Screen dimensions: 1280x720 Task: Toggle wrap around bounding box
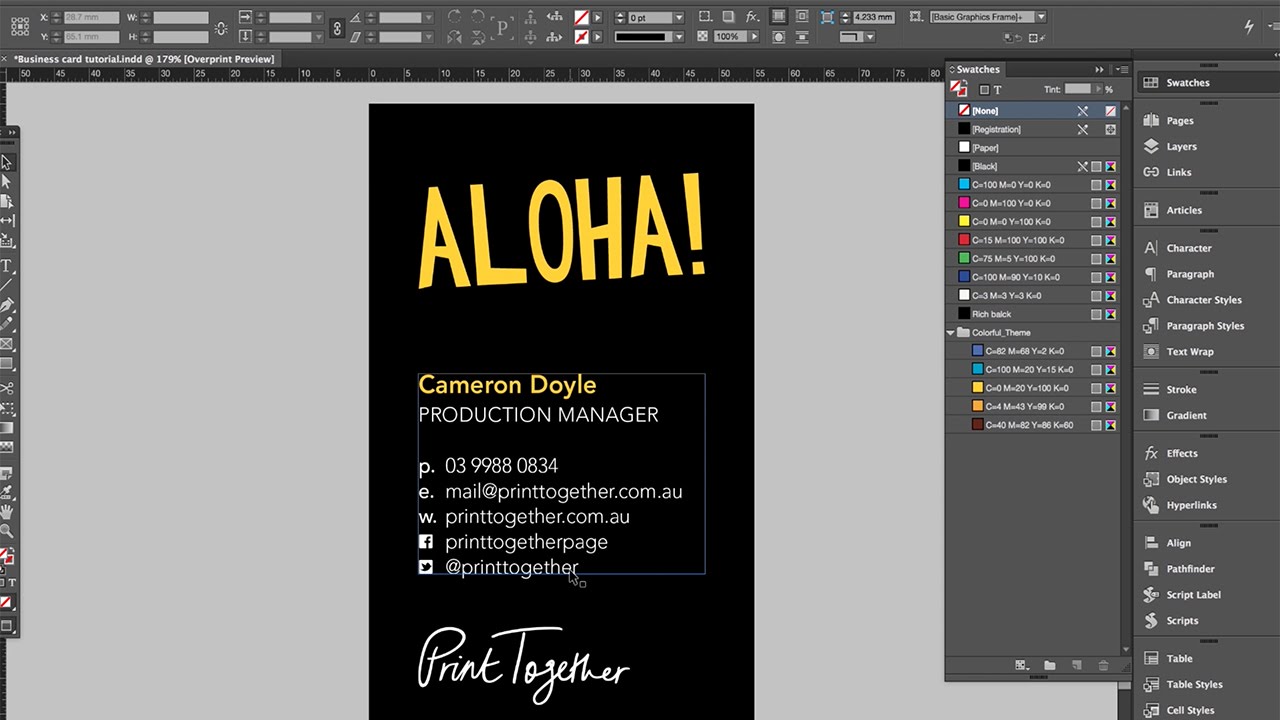click(x=802, y=17)
